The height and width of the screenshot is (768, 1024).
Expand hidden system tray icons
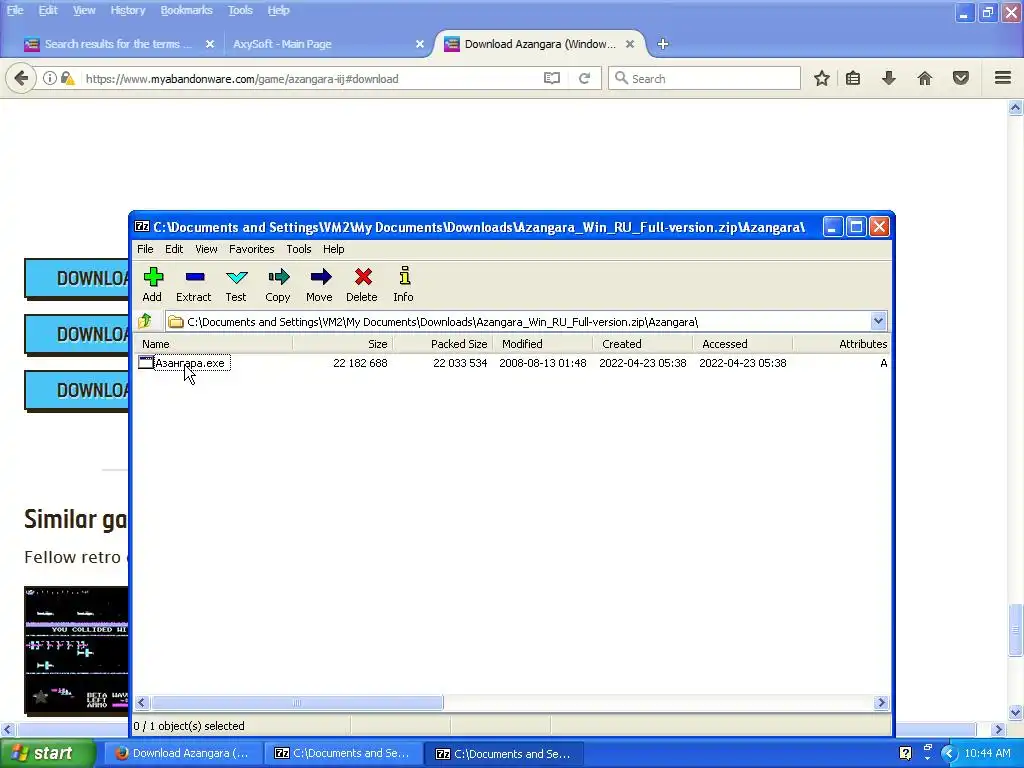point(950,753)
